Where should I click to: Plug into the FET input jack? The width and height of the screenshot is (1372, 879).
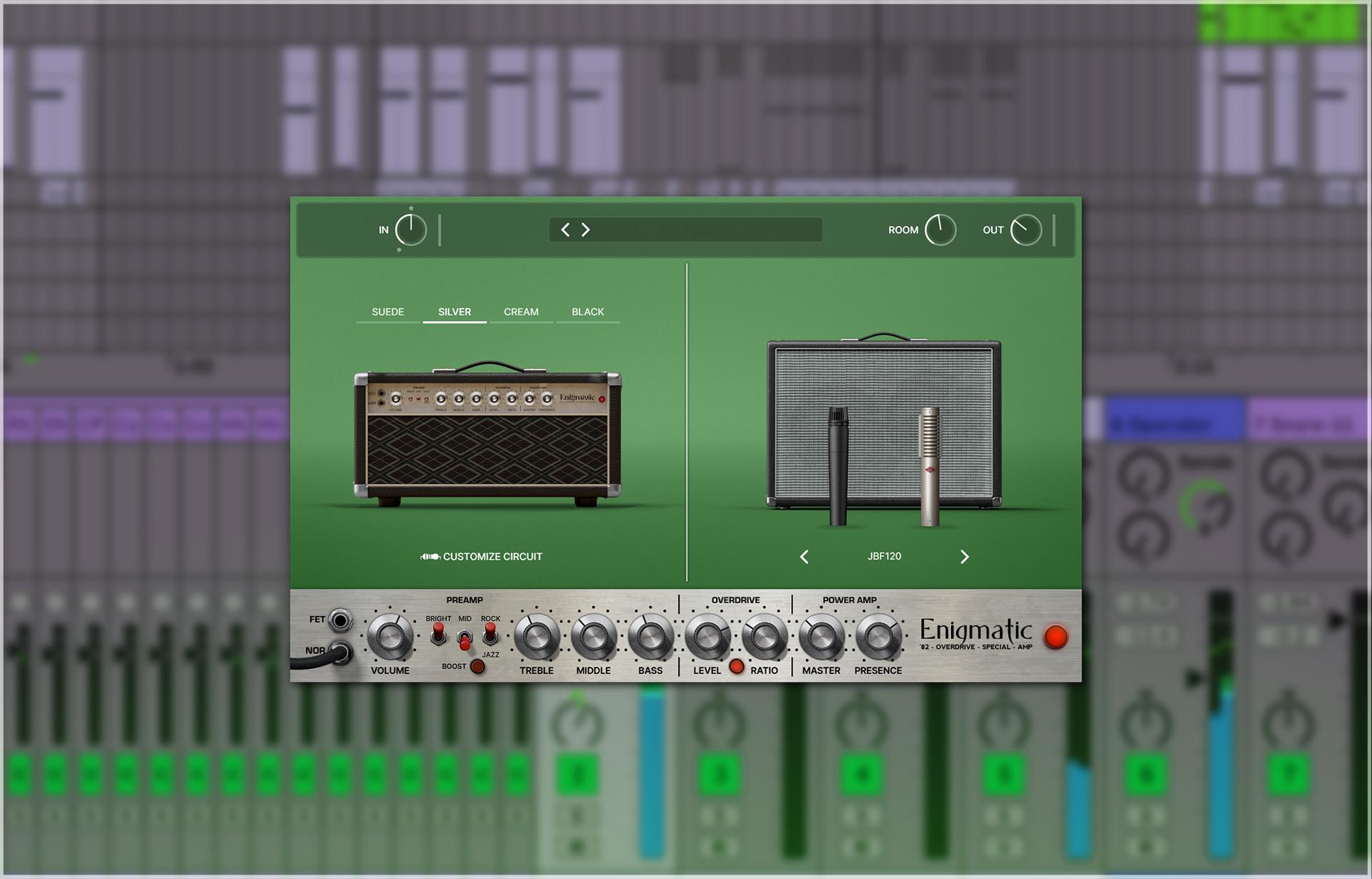(x=340, y=620)
